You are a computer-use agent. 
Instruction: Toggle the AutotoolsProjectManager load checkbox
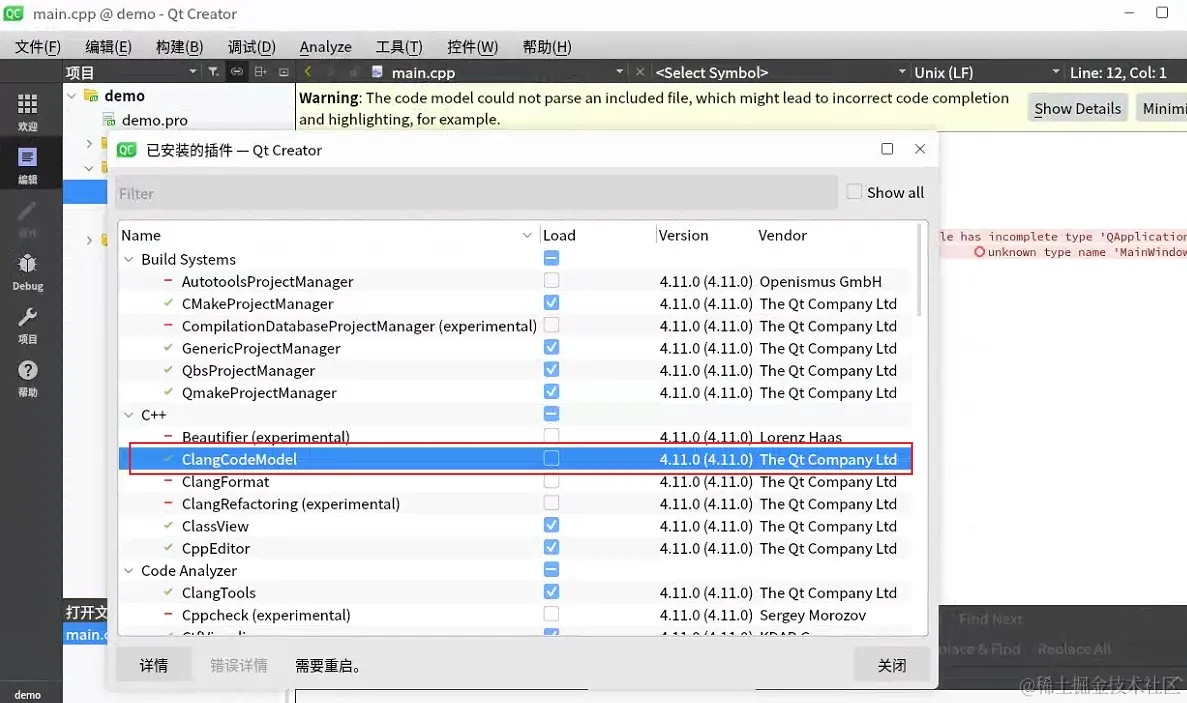pos(551,281)
